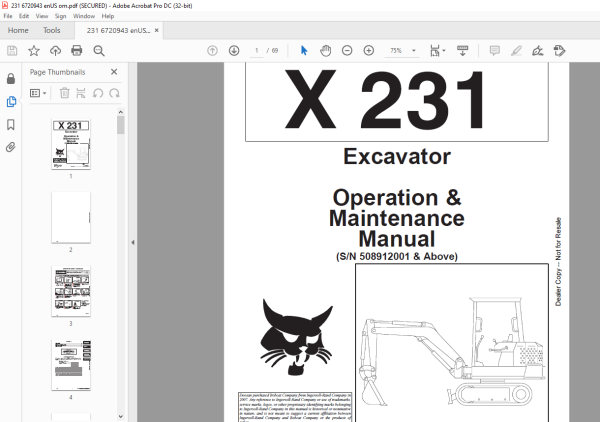Rotate pages clockwise icon
This screenshot has height=422, width=600.
(114, 93)
